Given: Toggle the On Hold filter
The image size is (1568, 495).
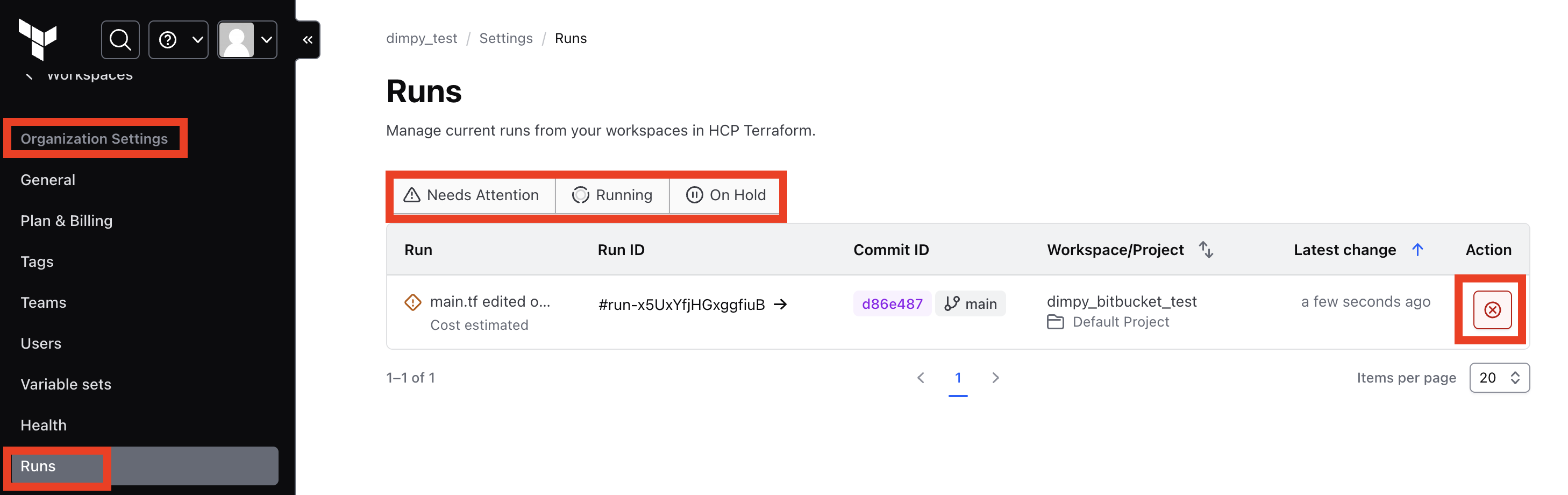Looking at the screenshot, I should [725, 195].
